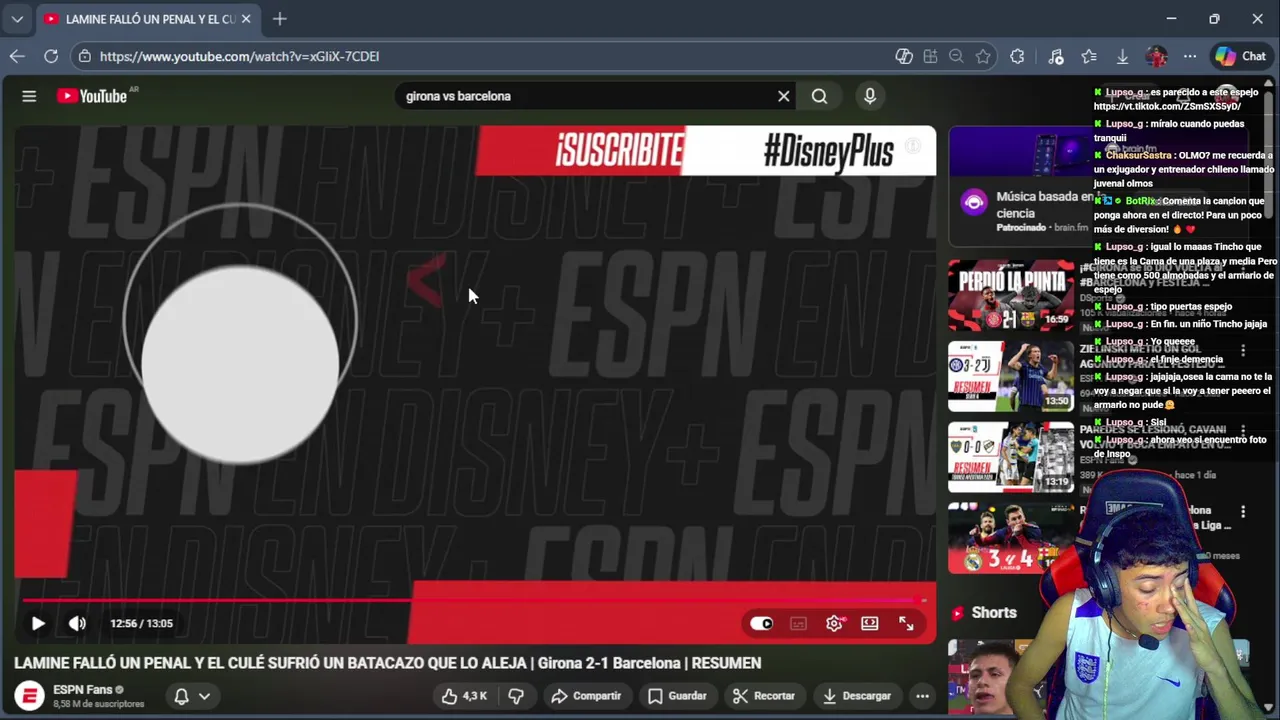The width and height of the screenshot is (1280, 720).
Task: Clear the search text with the X
Action: point(784,96)
